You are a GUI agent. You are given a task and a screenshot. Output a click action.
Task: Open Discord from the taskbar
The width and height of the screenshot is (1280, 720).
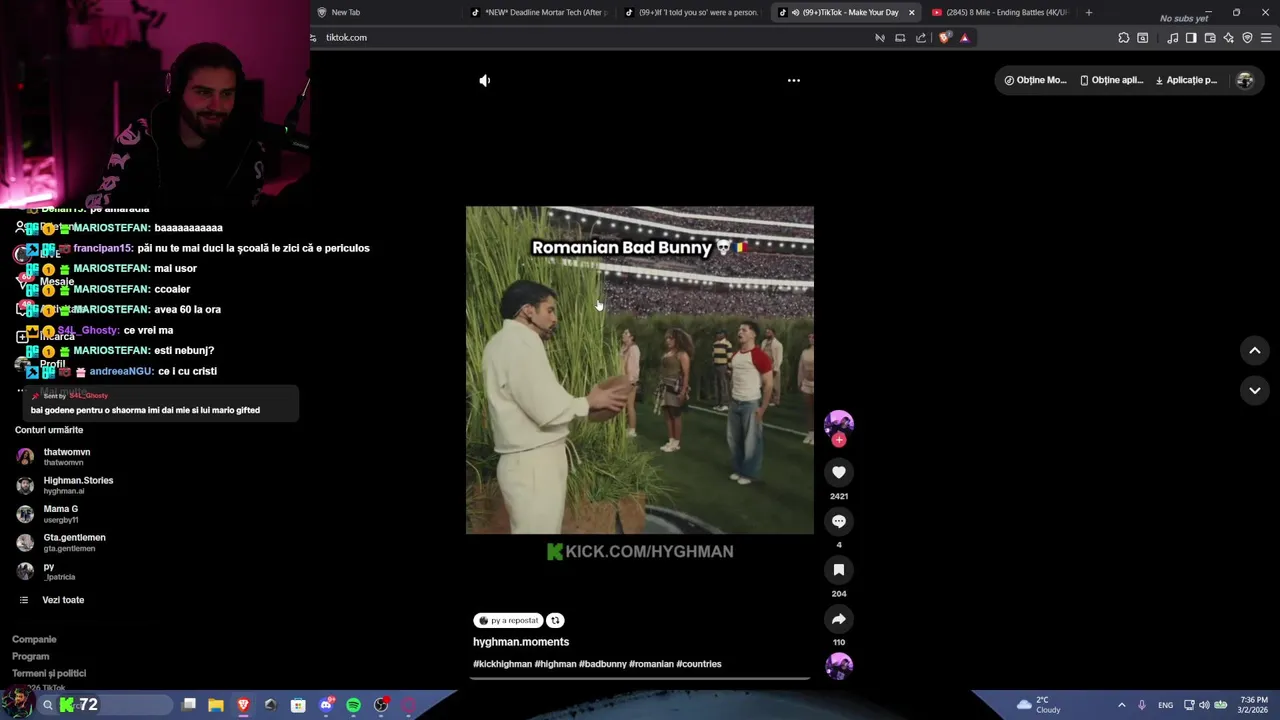[326, 705]
